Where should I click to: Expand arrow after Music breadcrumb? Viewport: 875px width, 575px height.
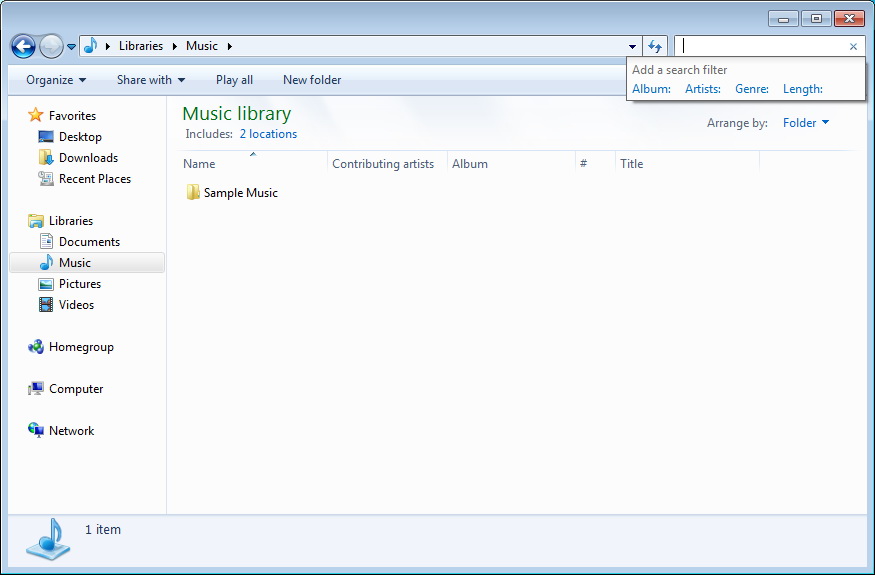tap(229, 46)
